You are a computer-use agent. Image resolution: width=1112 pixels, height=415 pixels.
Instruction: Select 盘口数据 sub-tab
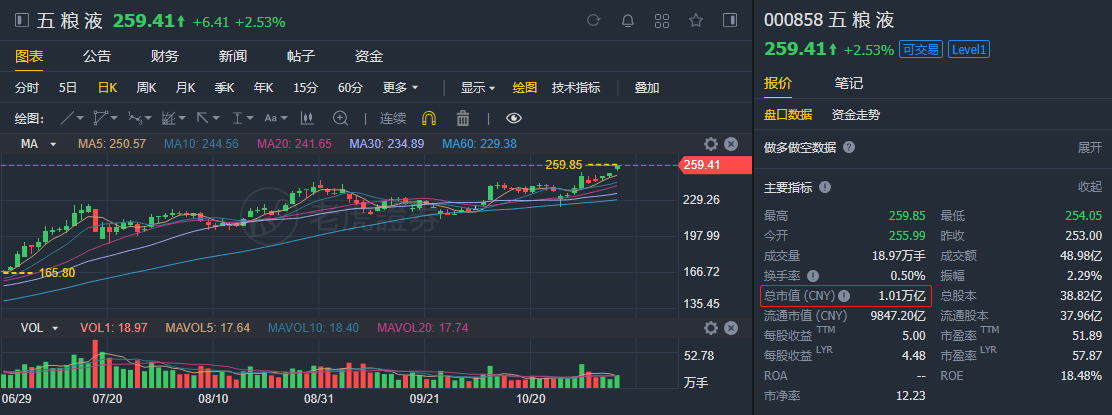(788, 114)
